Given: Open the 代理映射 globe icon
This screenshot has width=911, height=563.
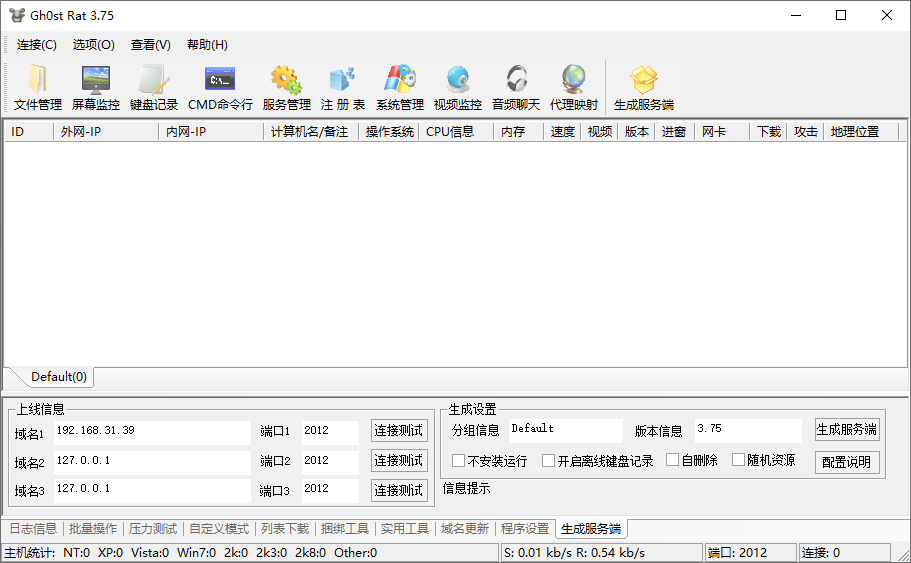Looking at the screenshot, I should click(x=574, y=87).
